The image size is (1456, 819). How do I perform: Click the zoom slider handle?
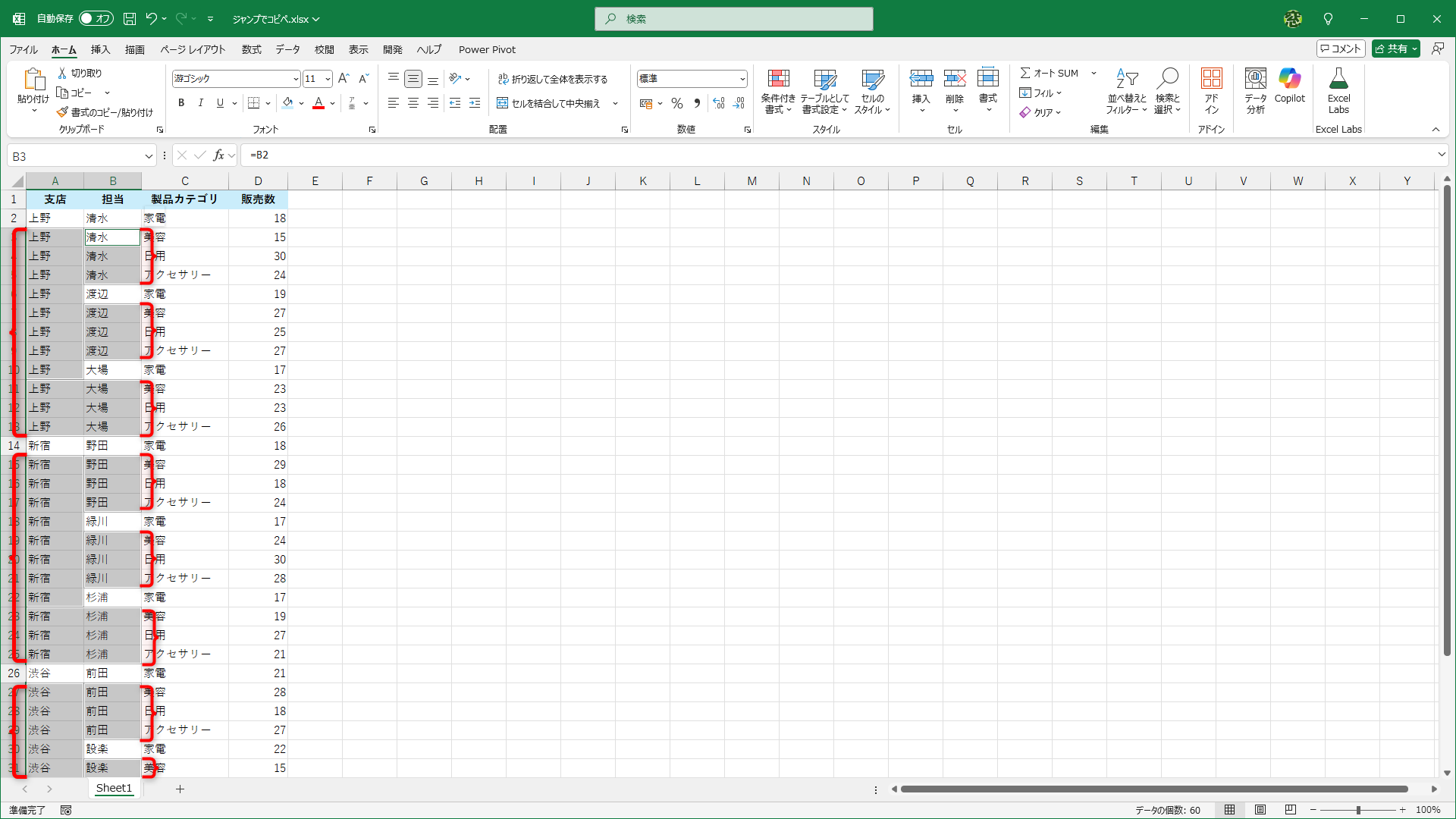1358,810
